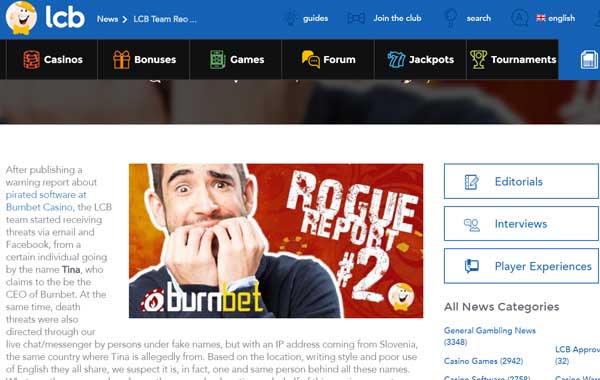Image resolution: width=600 pixels, height=380 pixels.
Task: Click the circular language globe icon
Action: coord(520,18)
